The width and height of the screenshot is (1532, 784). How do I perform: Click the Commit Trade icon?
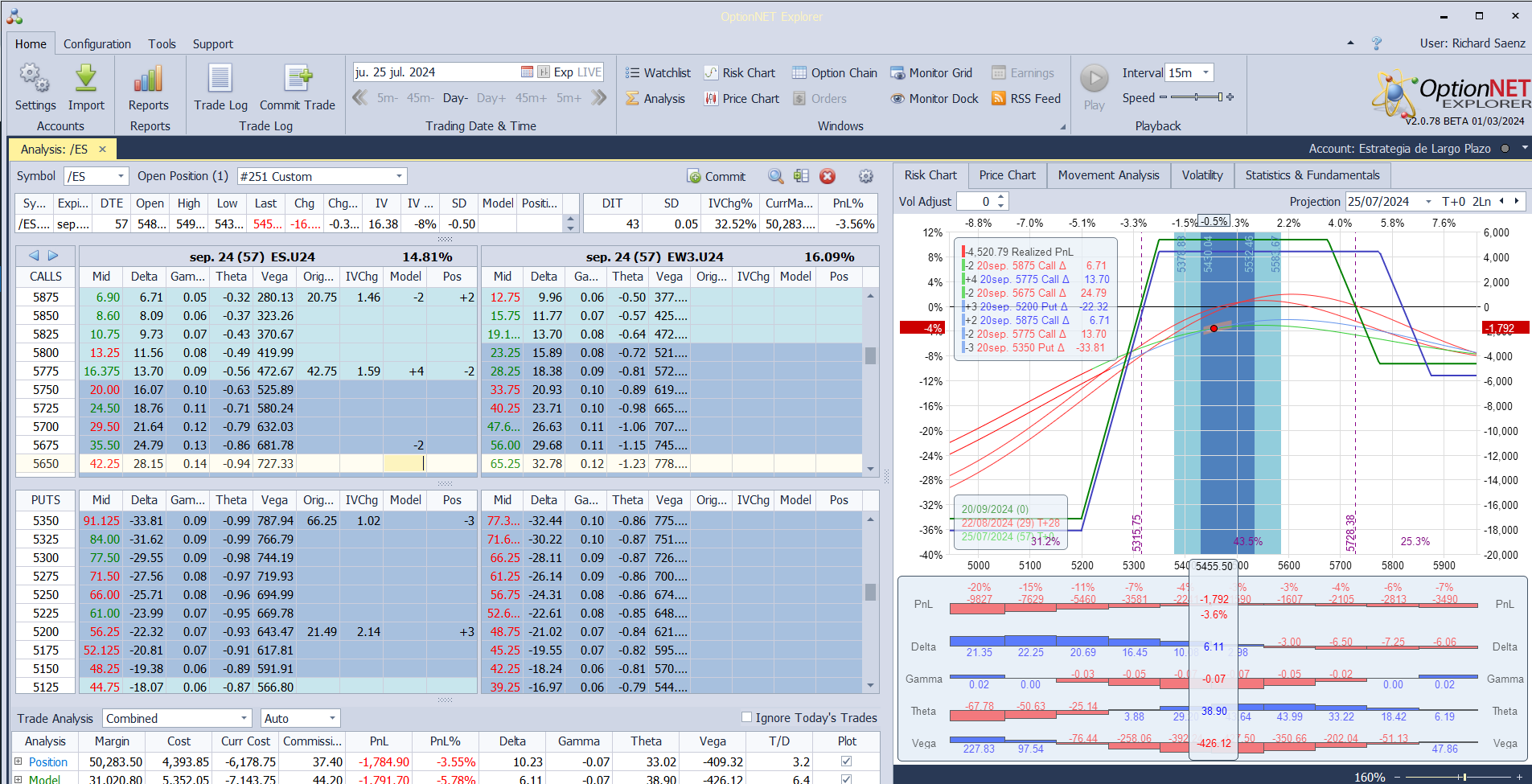(x=298, y=79)
